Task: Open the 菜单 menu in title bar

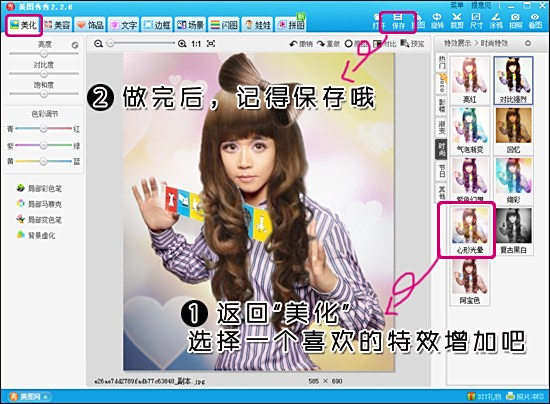Action: point(457,5)
